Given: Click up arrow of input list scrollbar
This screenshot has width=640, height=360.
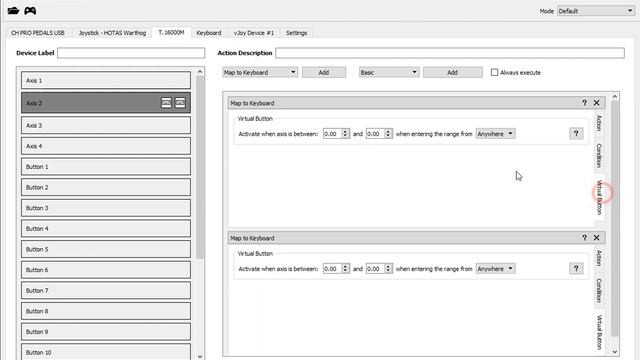Looking at the screenshot, I should (200, 72).
